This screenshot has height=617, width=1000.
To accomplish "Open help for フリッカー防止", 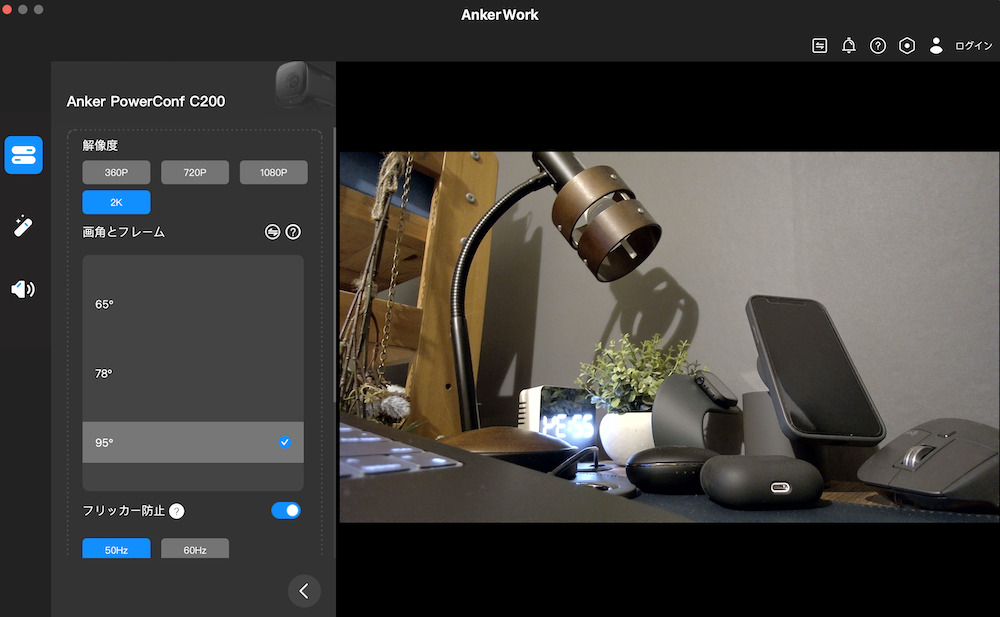I will point(177,511).
